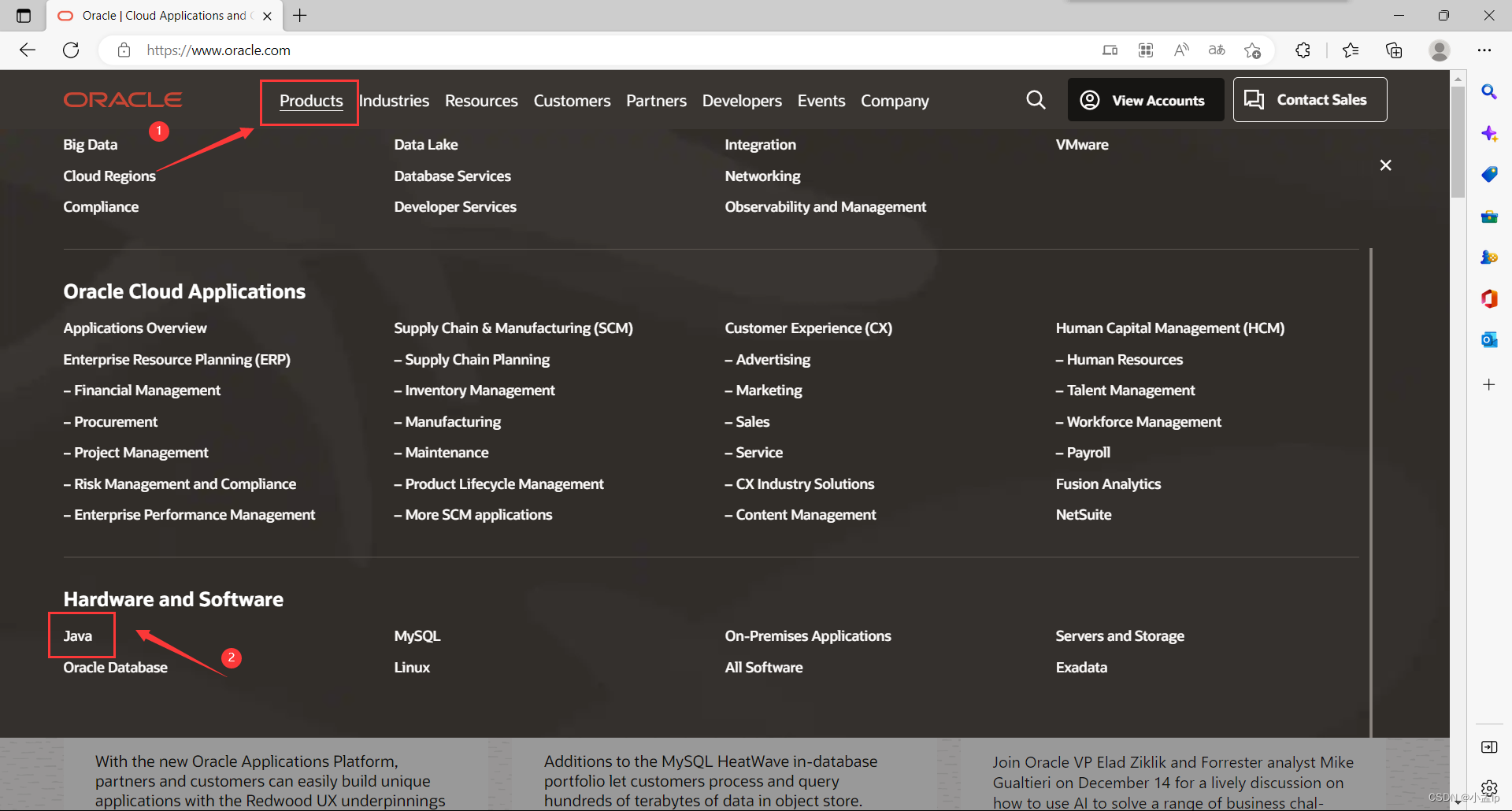This screenshot has width=1512, height=811.
Task: Open the NetSuite link
Action: click(x=1084, y=514)
